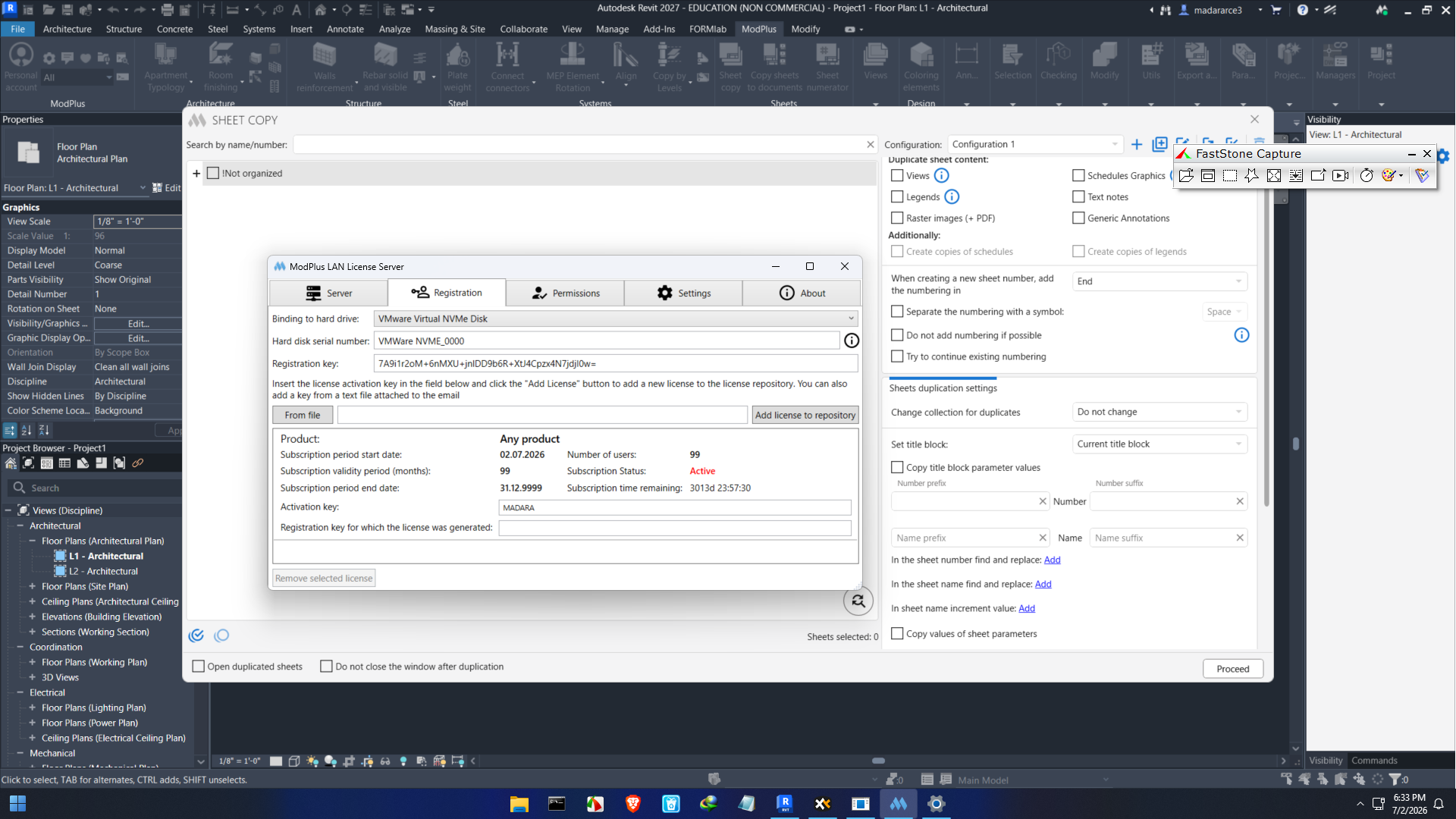Click From file button
This screenshot has height=819, width=1456.
point(303,416)
